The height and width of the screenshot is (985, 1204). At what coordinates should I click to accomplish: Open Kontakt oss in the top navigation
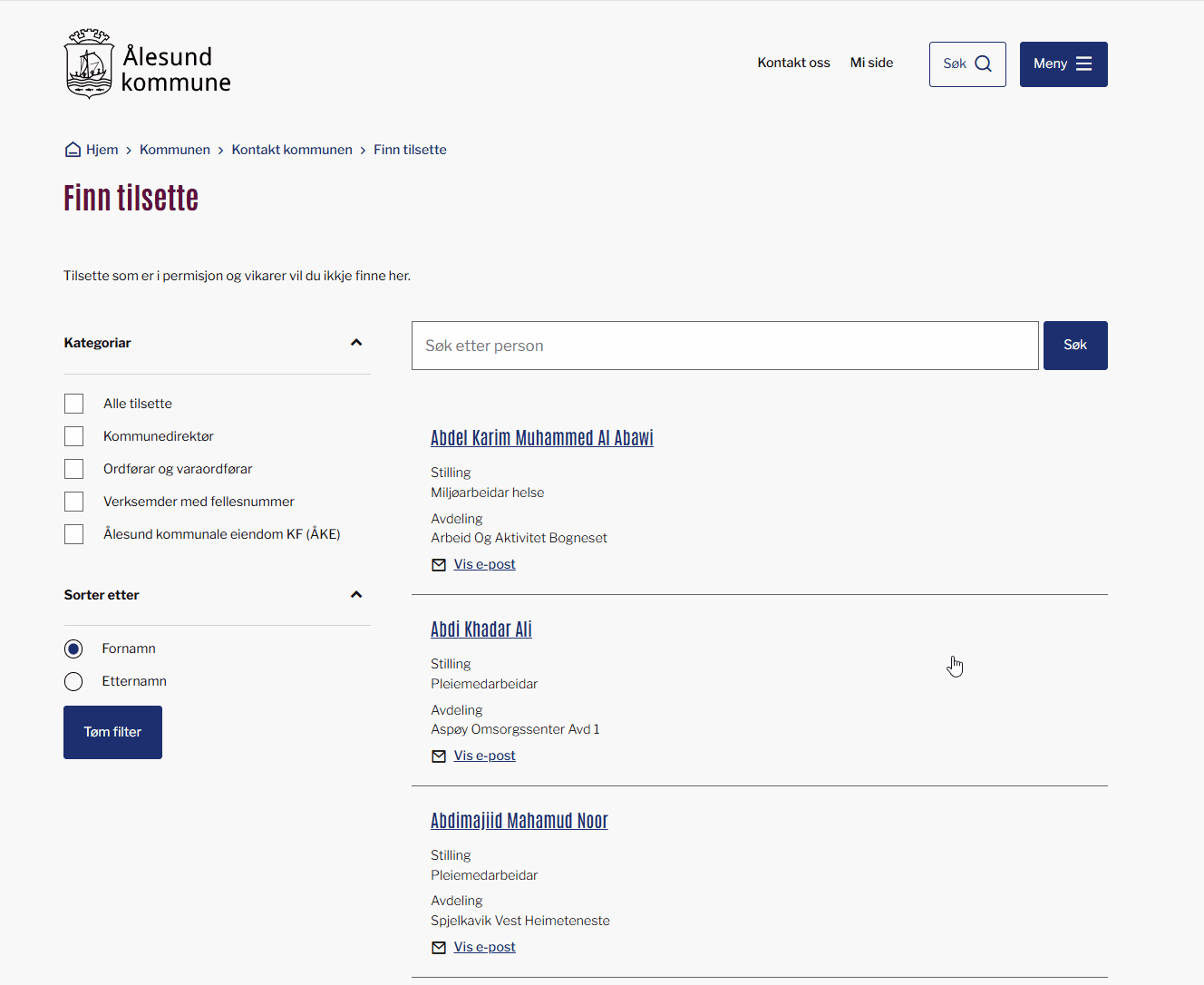point(793,63)
